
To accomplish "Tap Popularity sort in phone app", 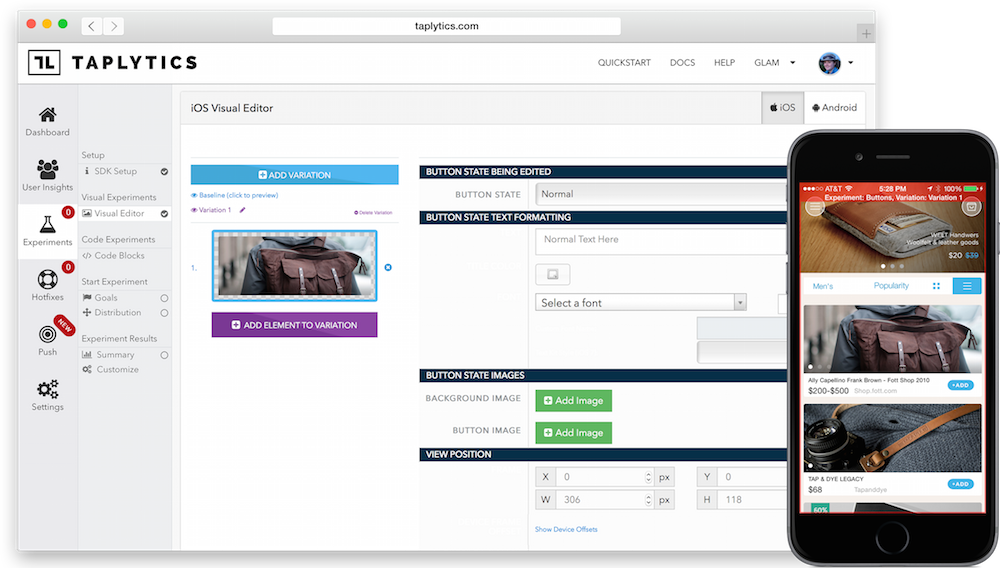I will [891, 286].
